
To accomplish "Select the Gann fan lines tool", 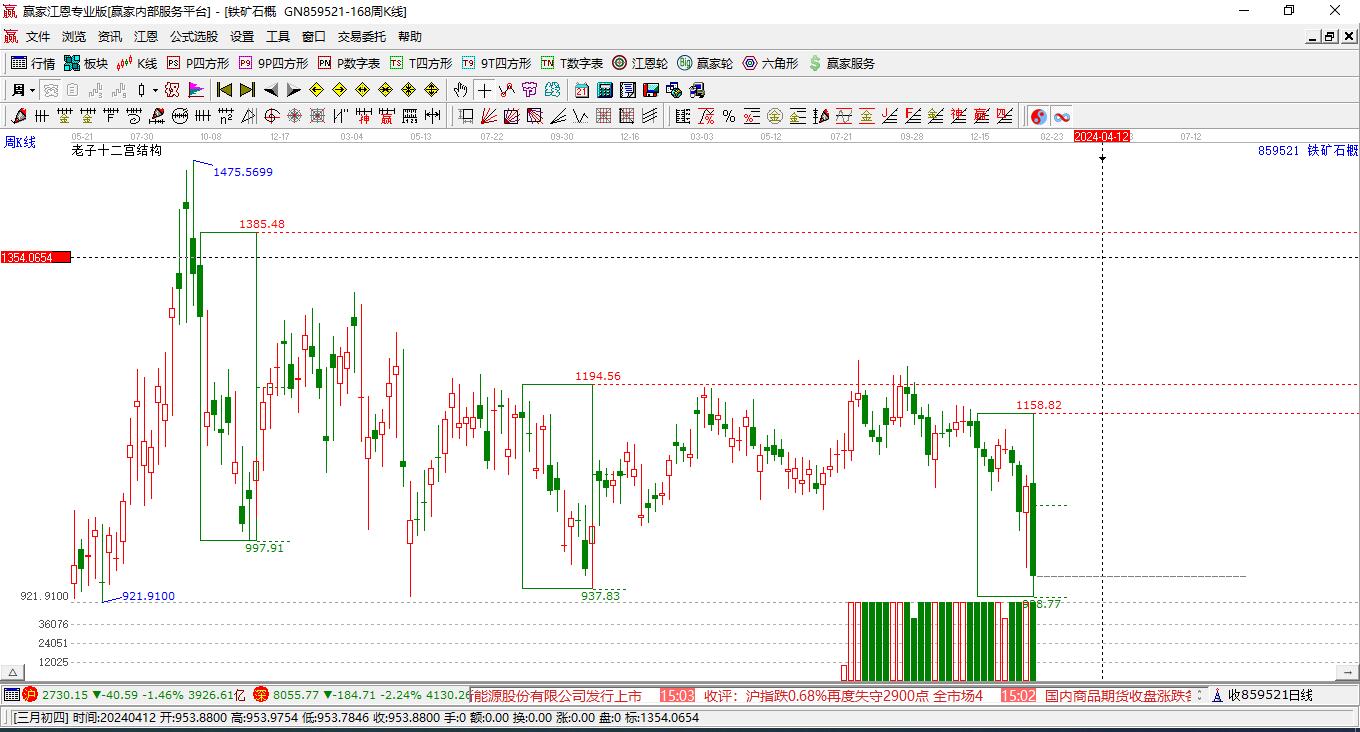I will pyautogui.click(x=489, y=116).
